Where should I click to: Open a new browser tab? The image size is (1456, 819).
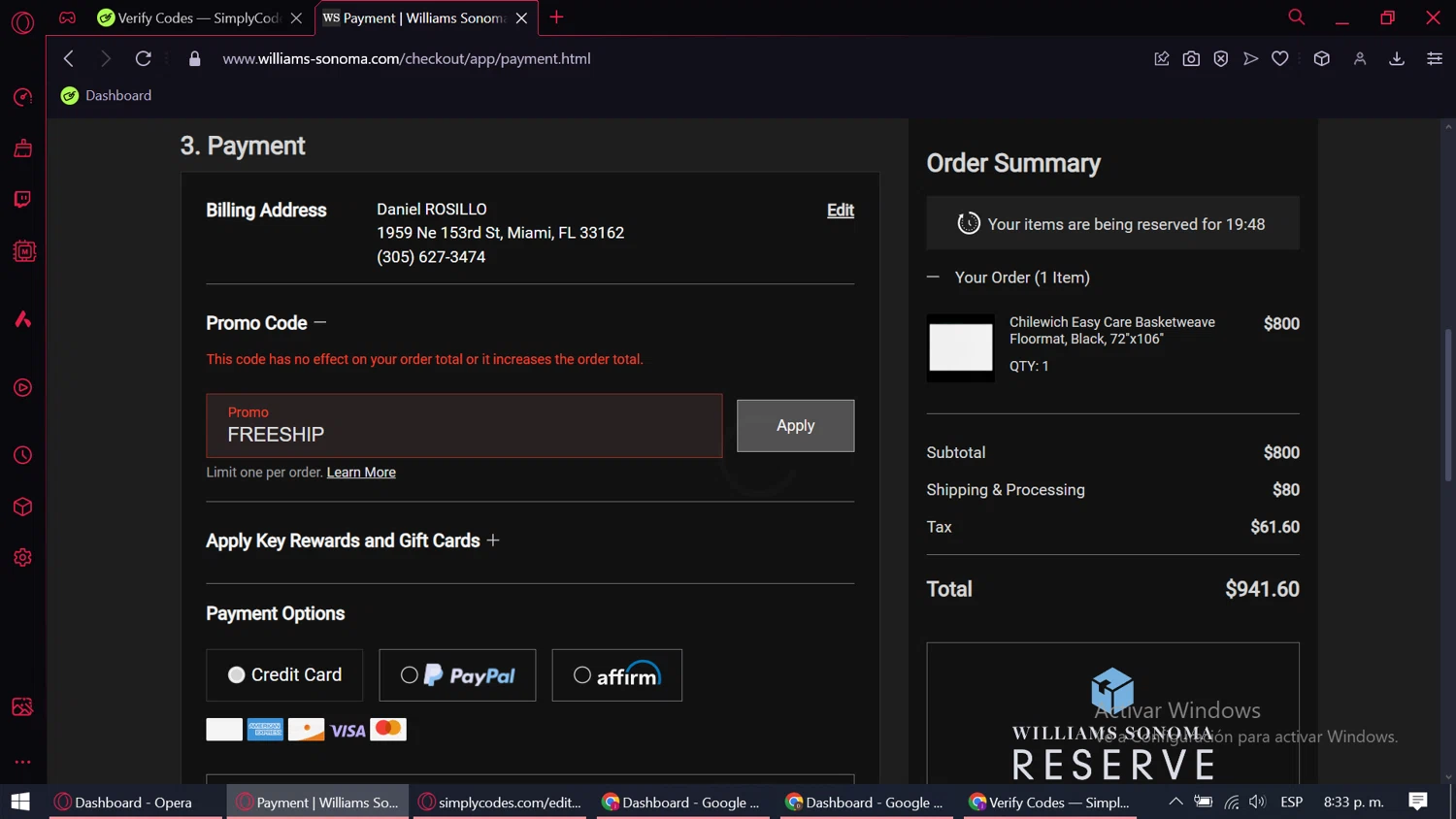tap(556, 17)
